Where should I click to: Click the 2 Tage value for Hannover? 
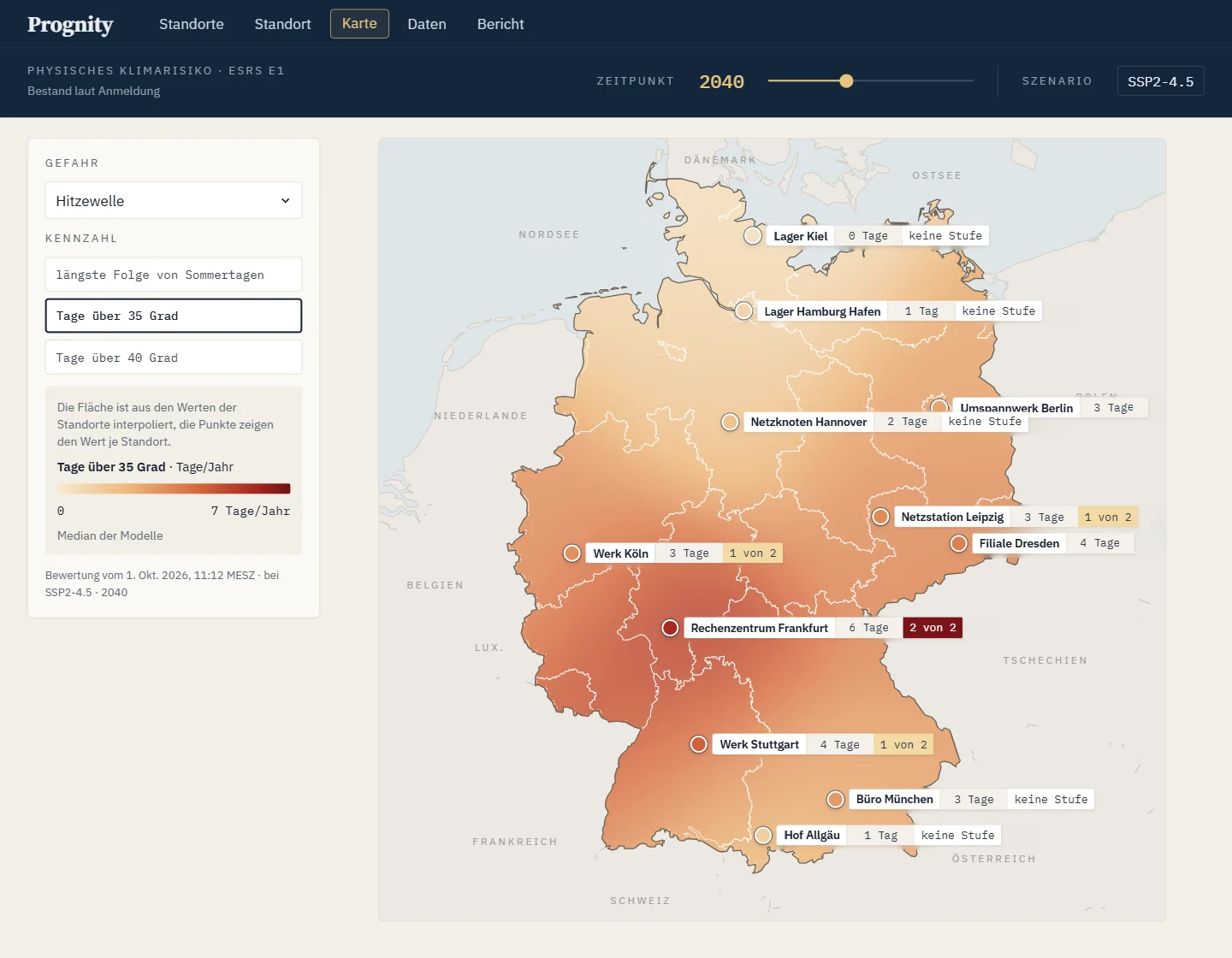tap(907, 422)
